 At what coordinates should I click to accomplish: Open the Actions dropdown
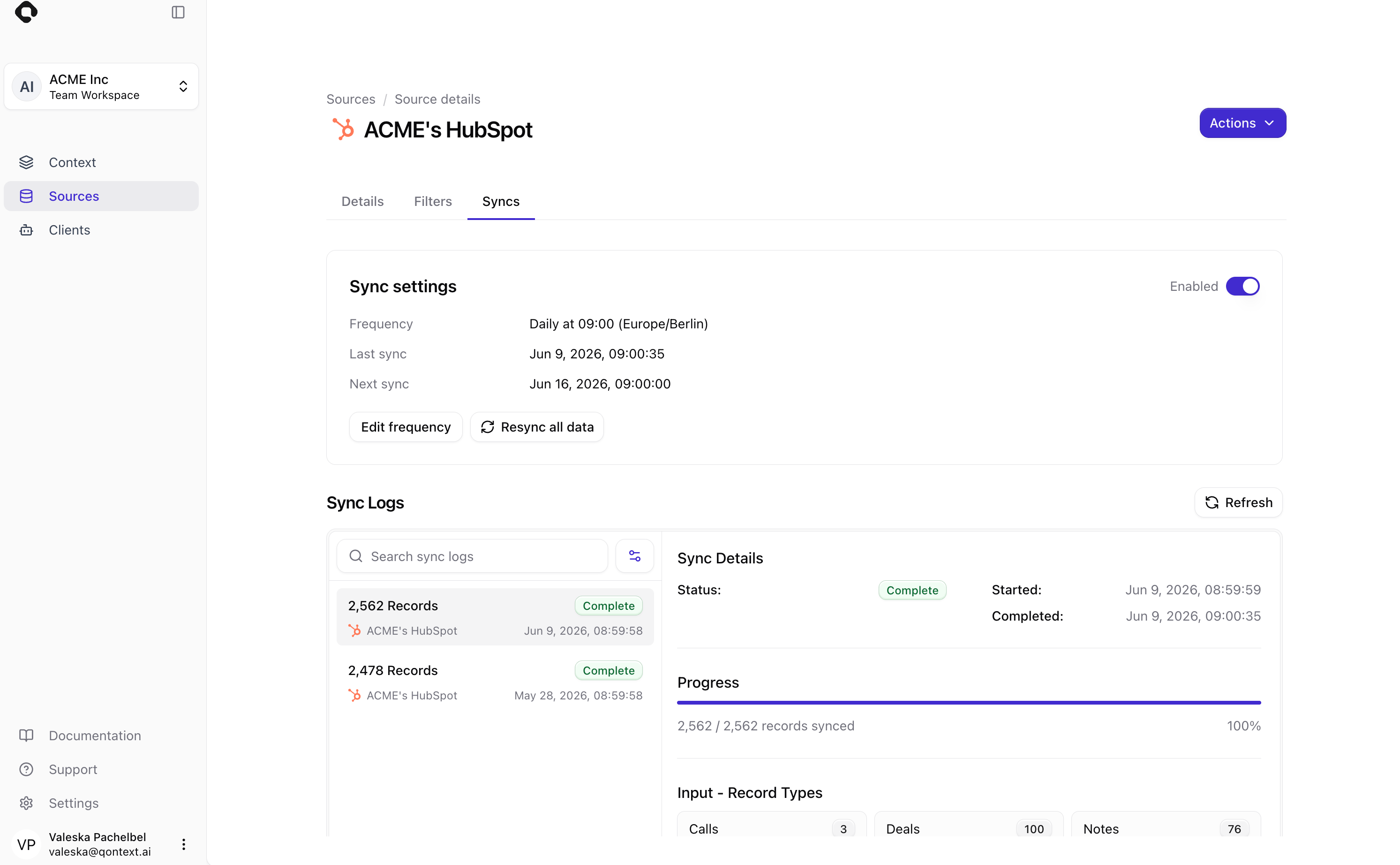(x=1243, y=123)
